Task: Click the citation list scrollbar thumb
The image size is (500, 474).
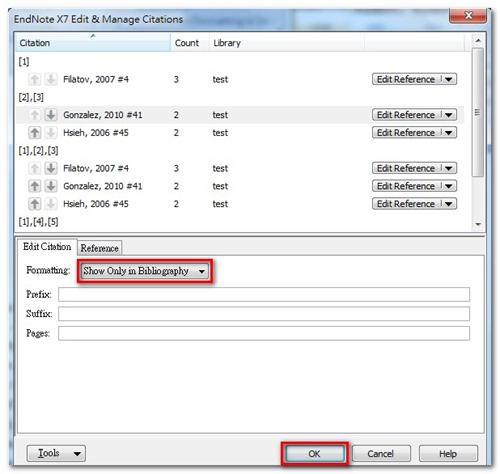Action: pyautogui.click(x=478, y=112)
